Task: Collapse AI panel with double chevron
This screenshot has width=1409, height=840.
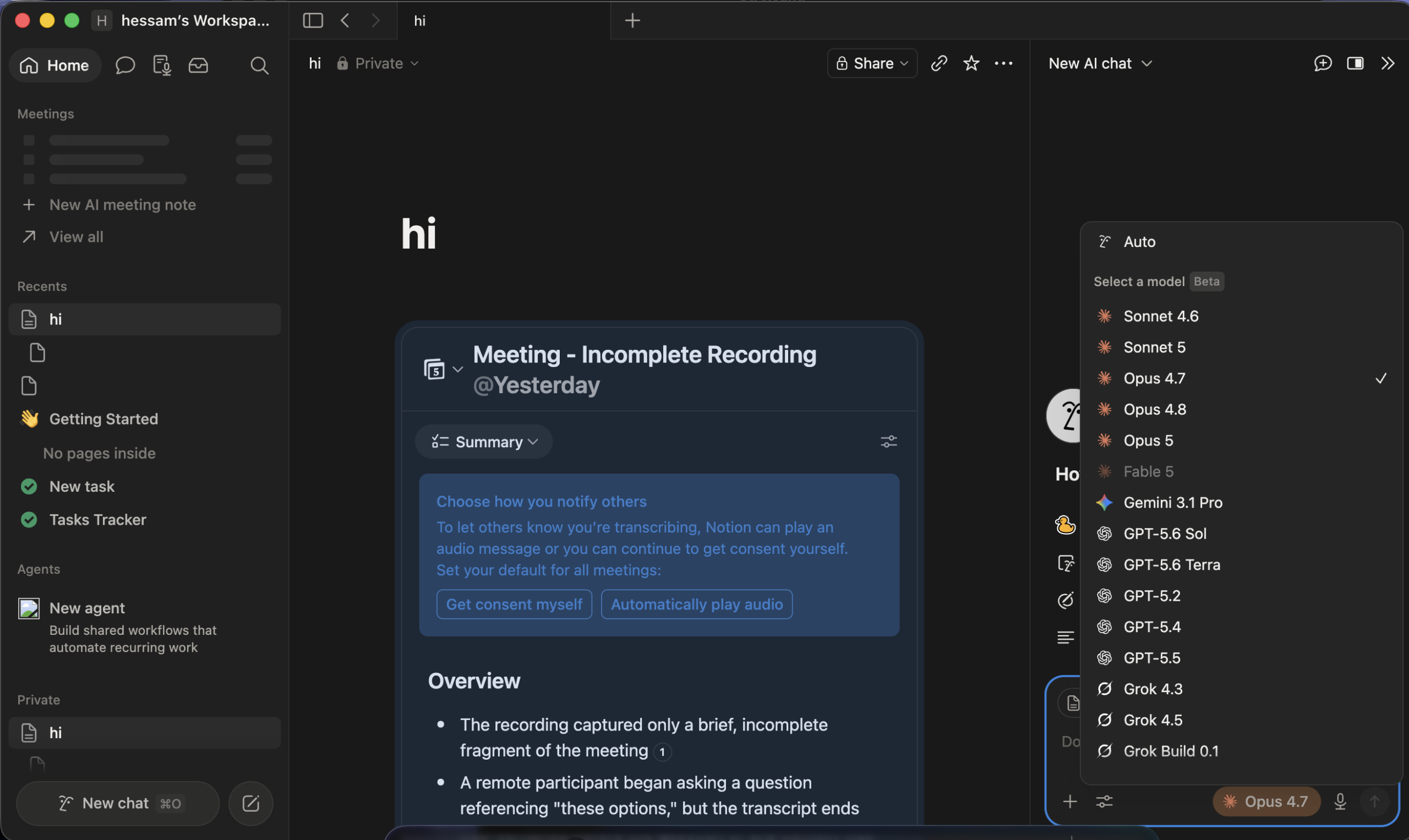Action: coord(1388,63)
